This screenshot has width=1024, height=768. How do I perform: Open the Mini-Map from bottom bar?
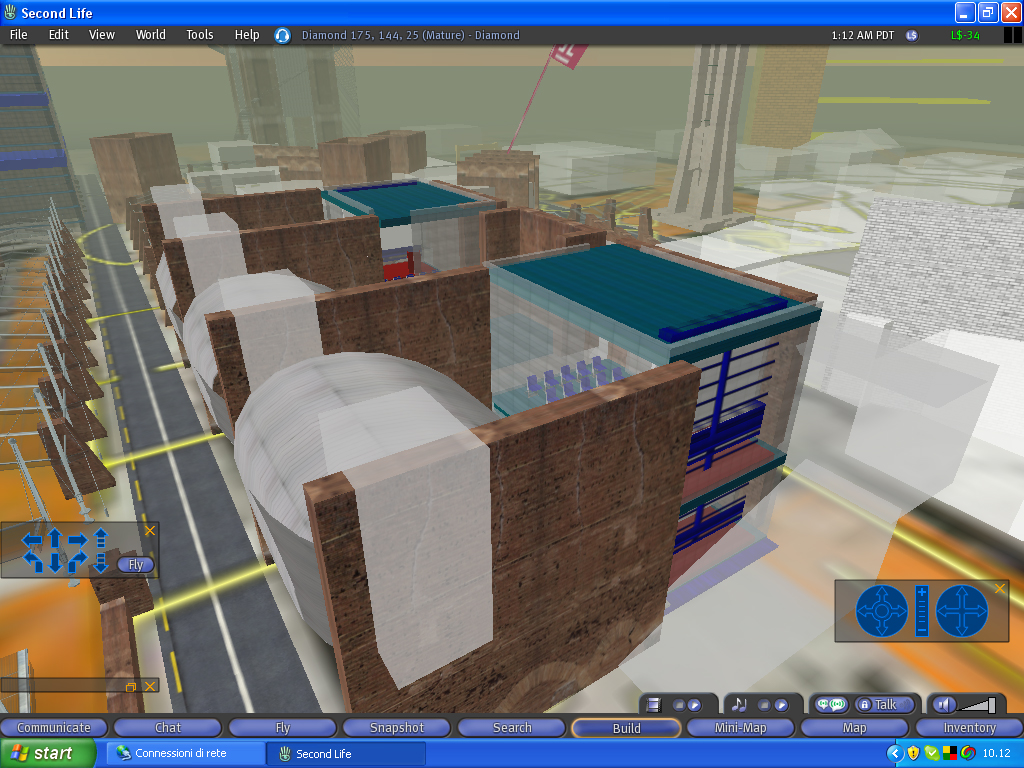pyautogui.click(x=740, y=728)
